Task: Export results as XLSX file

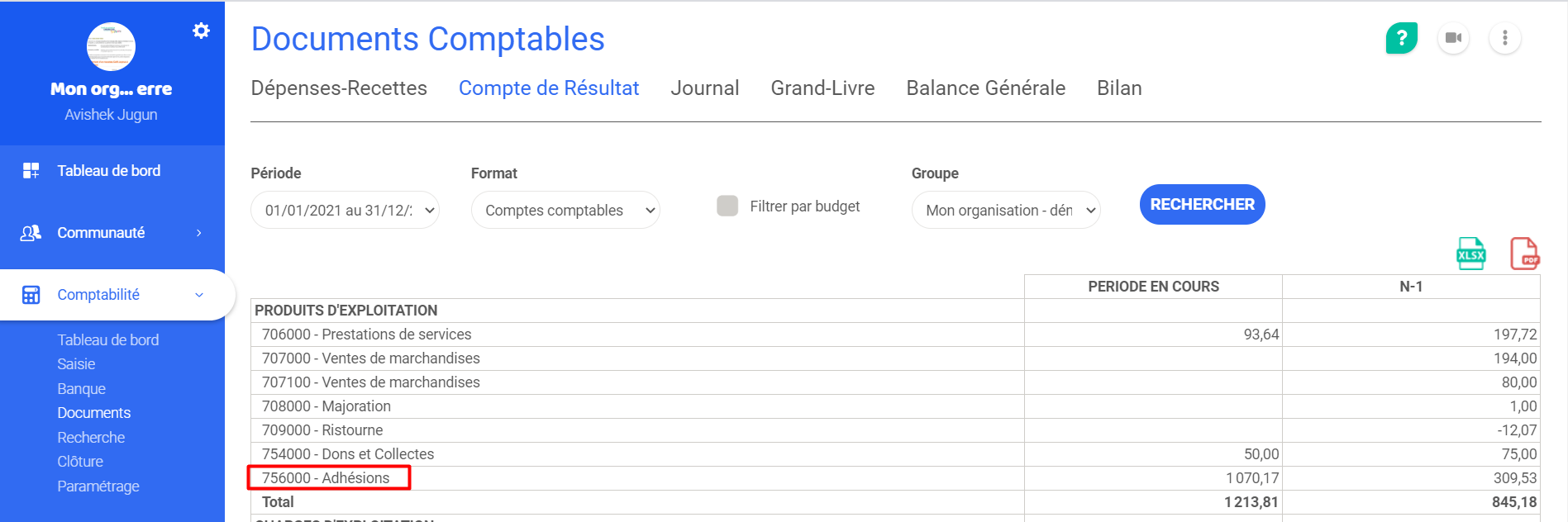Action: 1470,254
